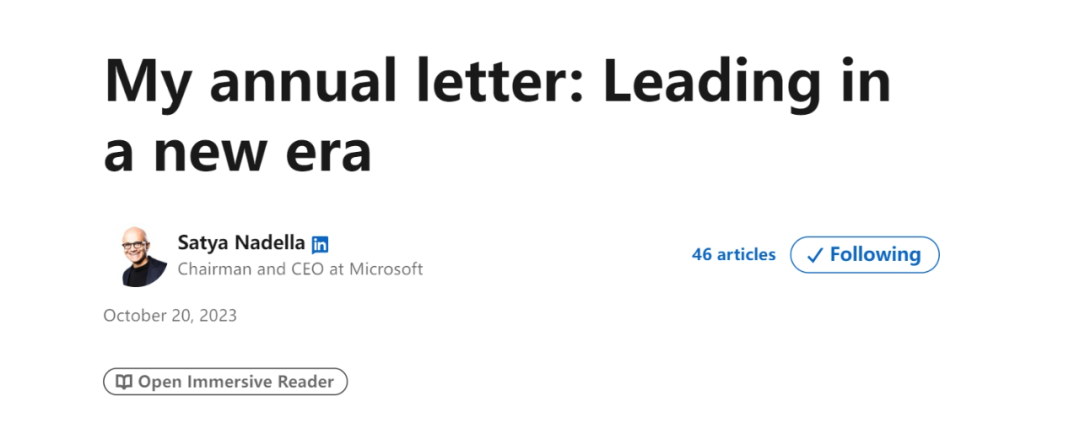Click the checkmark icon inside Following button
1080x423 pixels.
[x=815, y=256]
